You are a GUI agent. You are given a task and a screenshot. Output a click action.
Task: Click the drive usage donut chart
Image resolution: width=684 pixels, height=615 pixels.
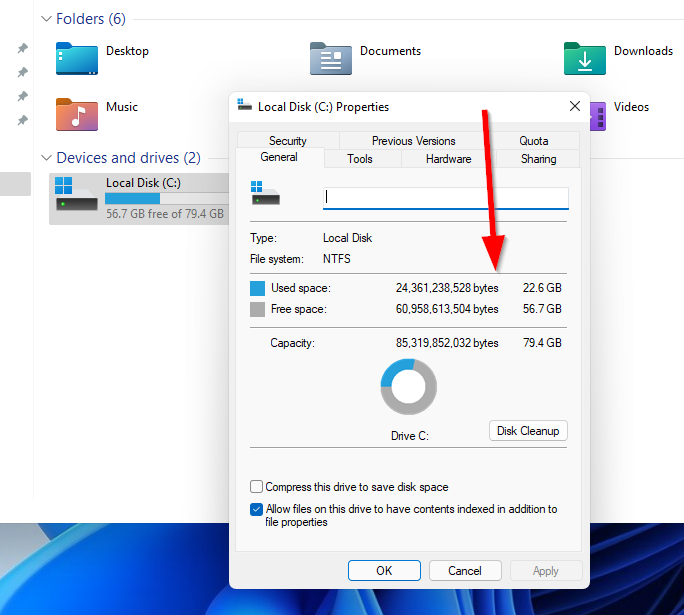point(408,387)
